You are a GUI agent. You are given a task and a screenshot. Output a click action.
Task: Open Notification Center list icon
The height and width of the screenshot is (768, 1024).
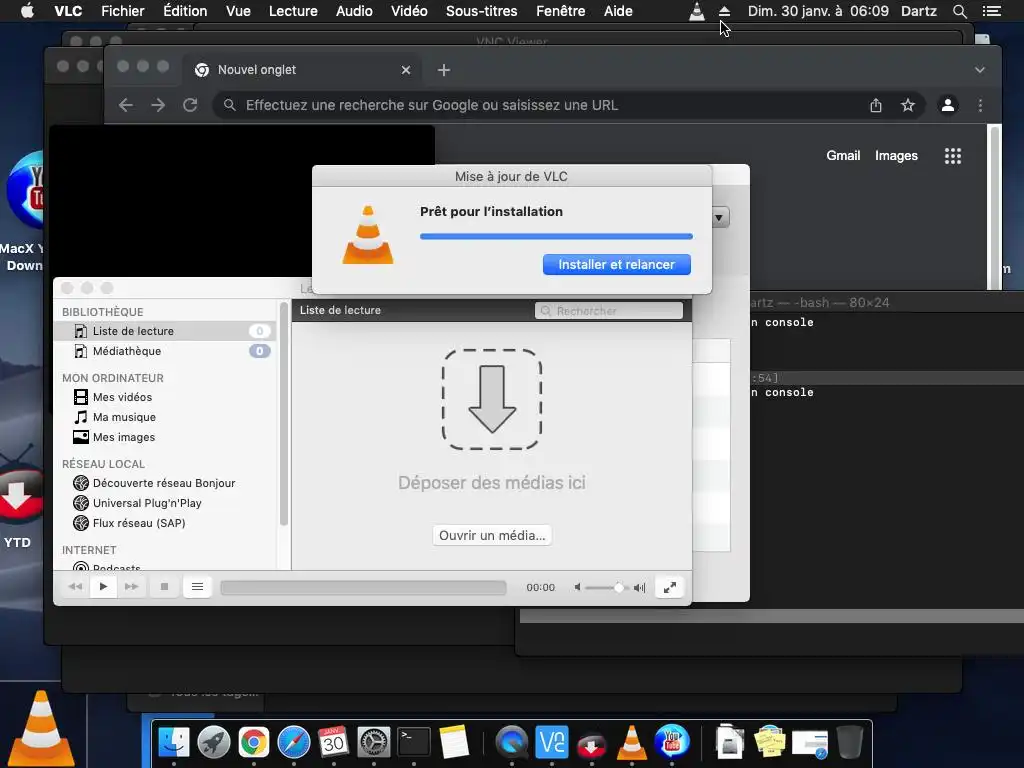click(991, 11)
